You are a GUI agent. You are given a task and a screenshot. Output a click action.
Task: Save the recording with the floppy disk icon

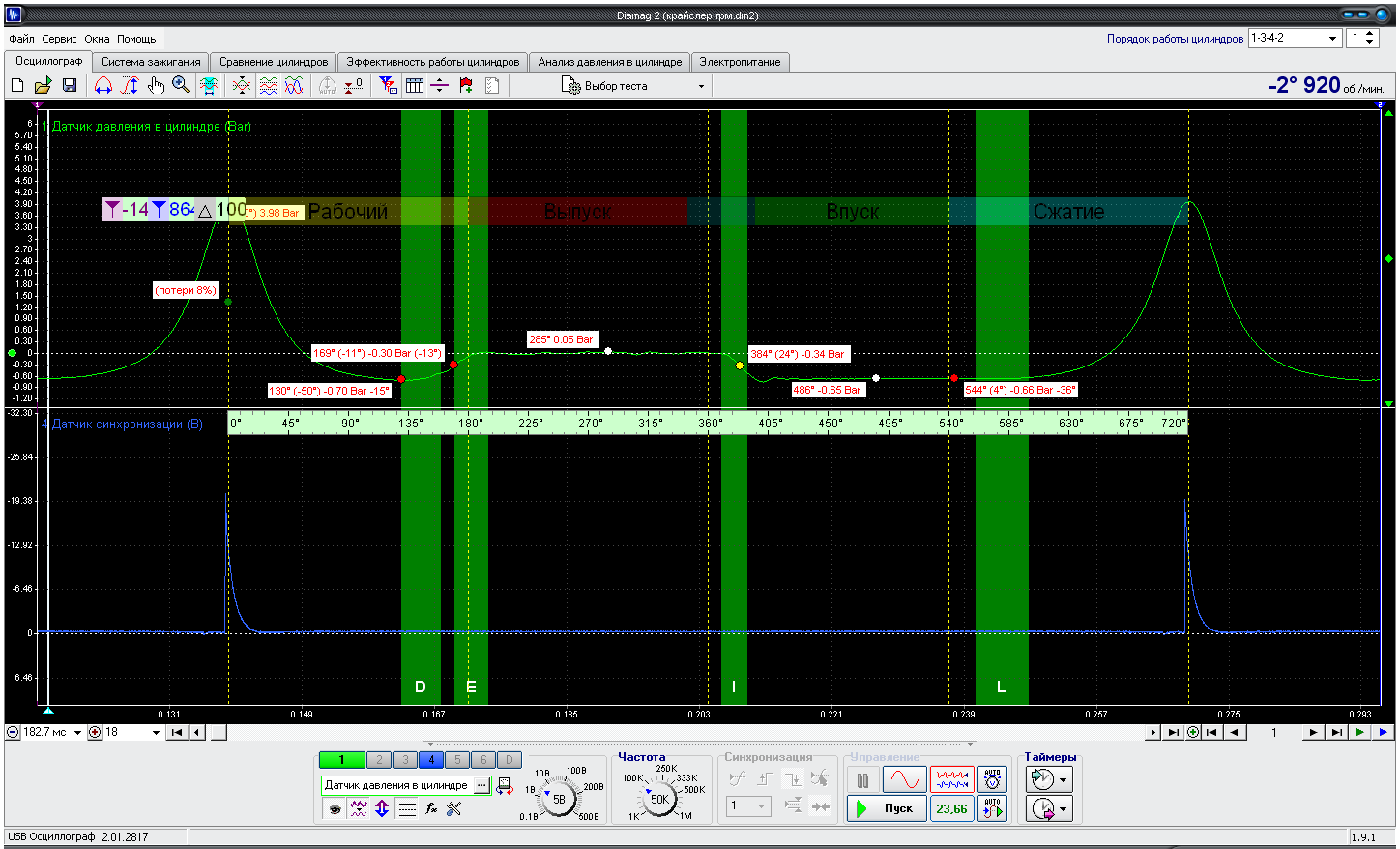(x=70, y=86)
